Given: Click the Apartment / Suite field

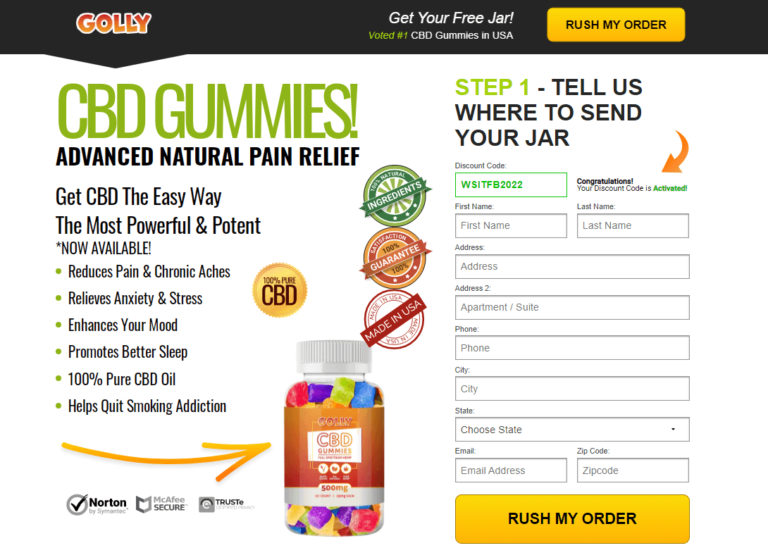Looking at the screenshot, I should (572, 307).
